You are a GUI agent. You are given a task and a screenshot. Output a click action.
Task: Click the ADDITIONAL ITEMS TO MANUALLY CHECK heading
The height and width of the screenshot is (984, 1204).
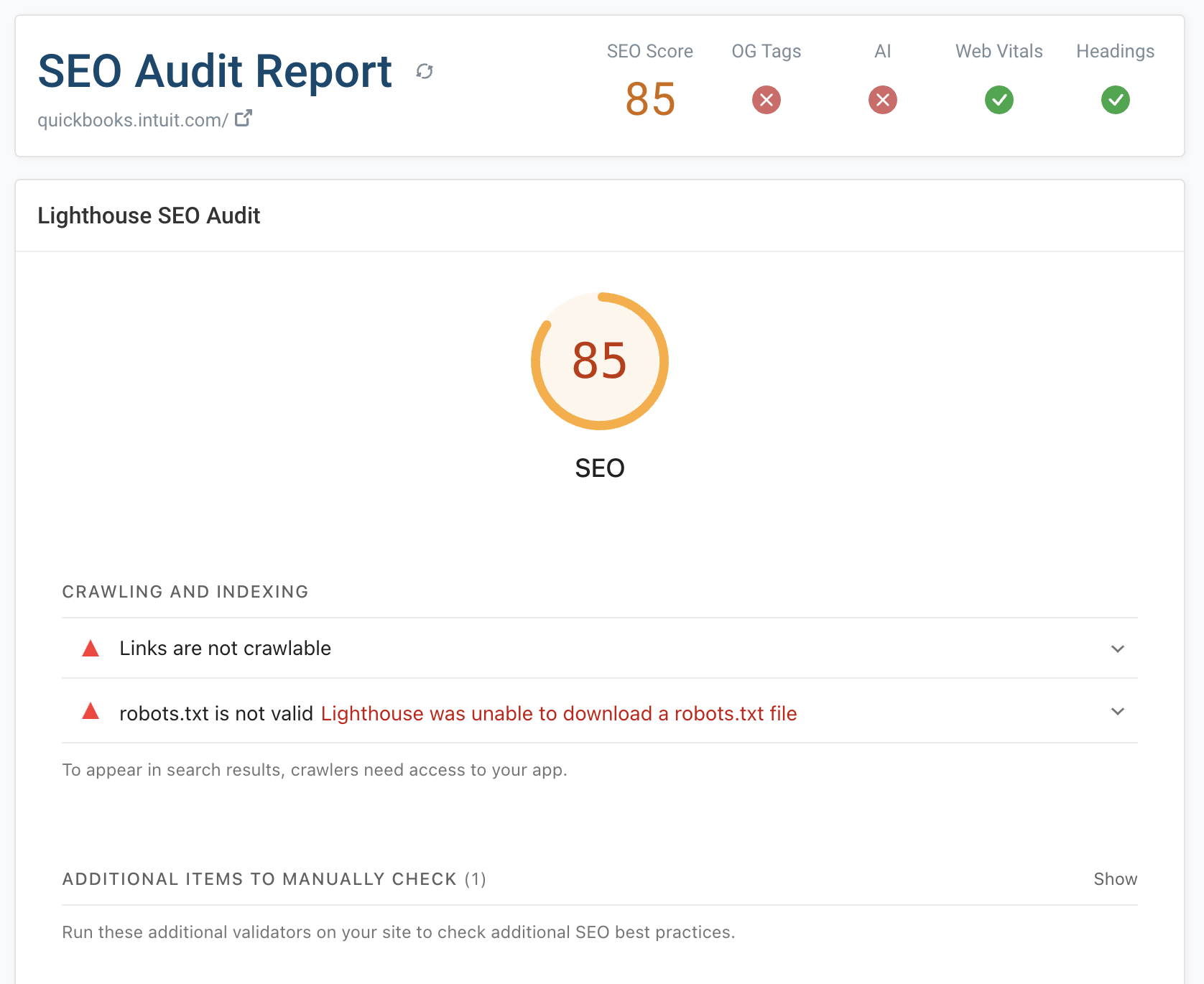274,879
